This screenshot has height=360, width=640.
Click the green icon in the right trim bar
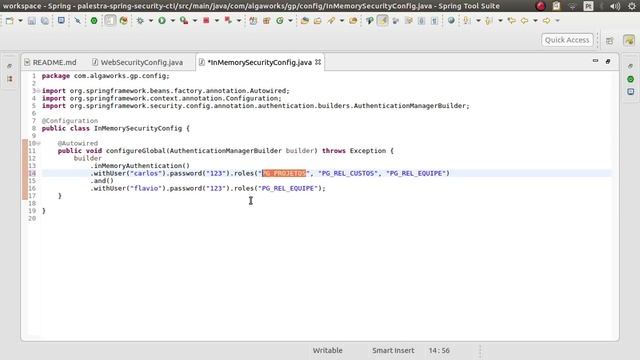[x=631, y=79]
